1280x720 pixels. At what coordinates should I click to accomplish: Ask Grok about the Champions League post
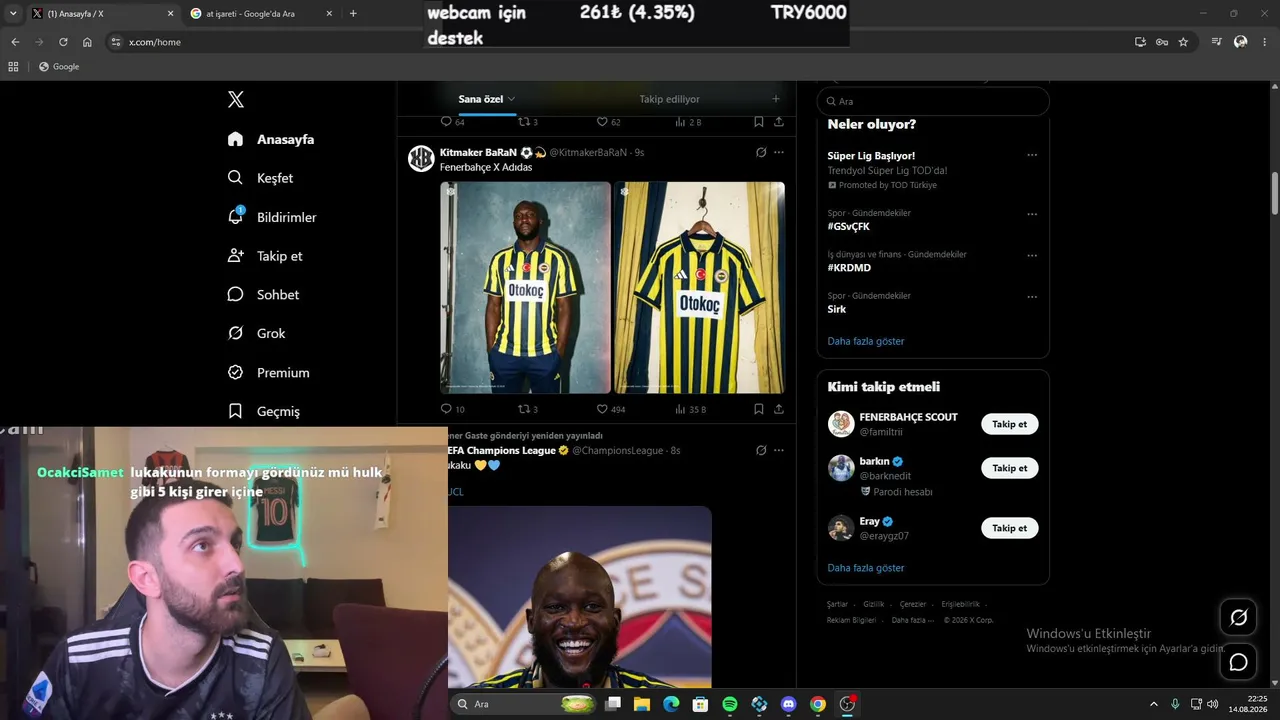(761, 450)
